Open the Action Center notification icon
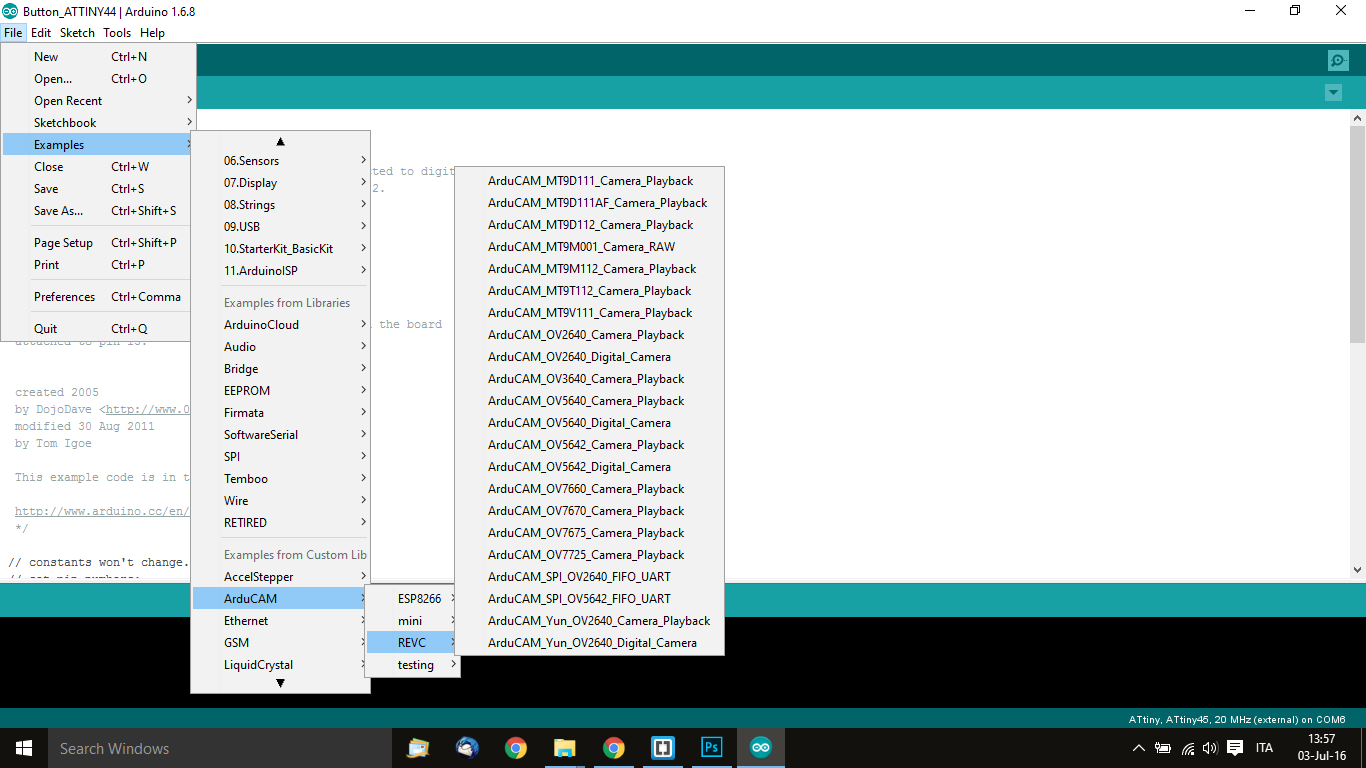This screenshot has height=768, width=1366. pyautogui.click(x=1235, y=748)
